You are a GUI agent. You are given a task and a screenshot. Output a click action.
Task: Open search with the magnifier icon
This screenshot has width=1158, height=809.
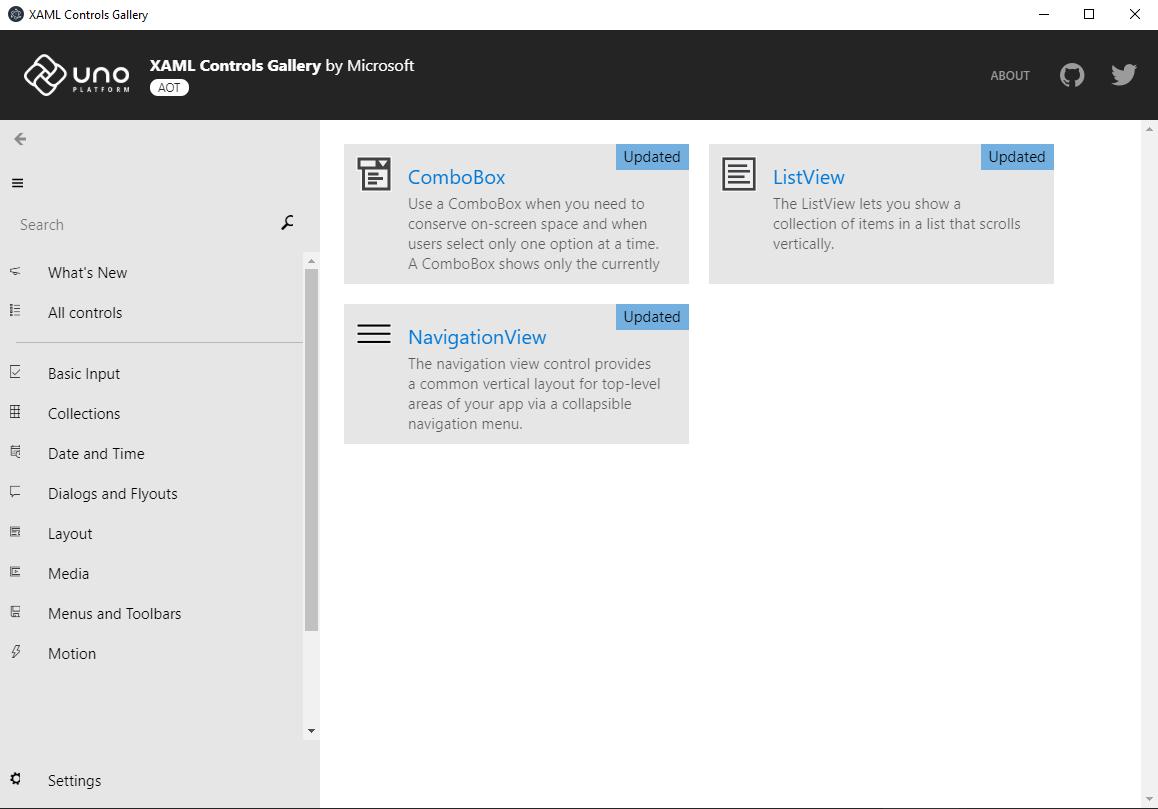(287, 223)
